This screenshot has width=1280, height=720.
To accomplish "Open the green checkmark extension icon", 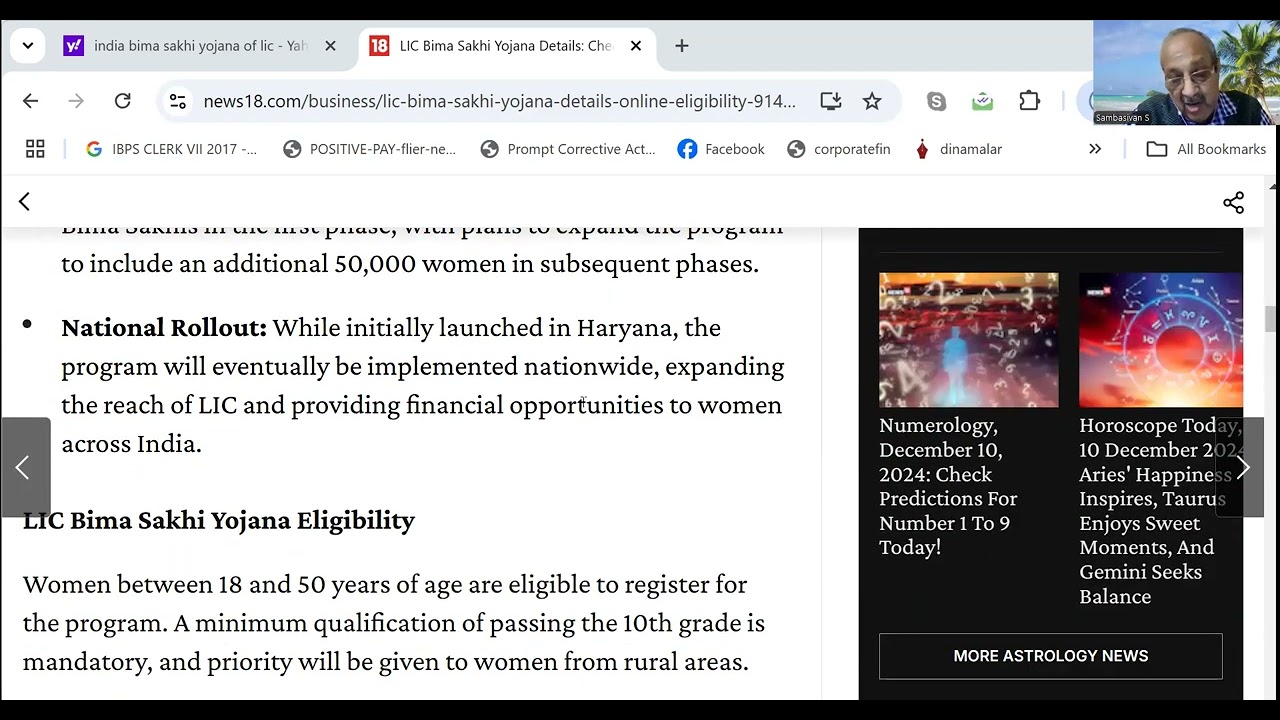I will [x=982, y=101].
